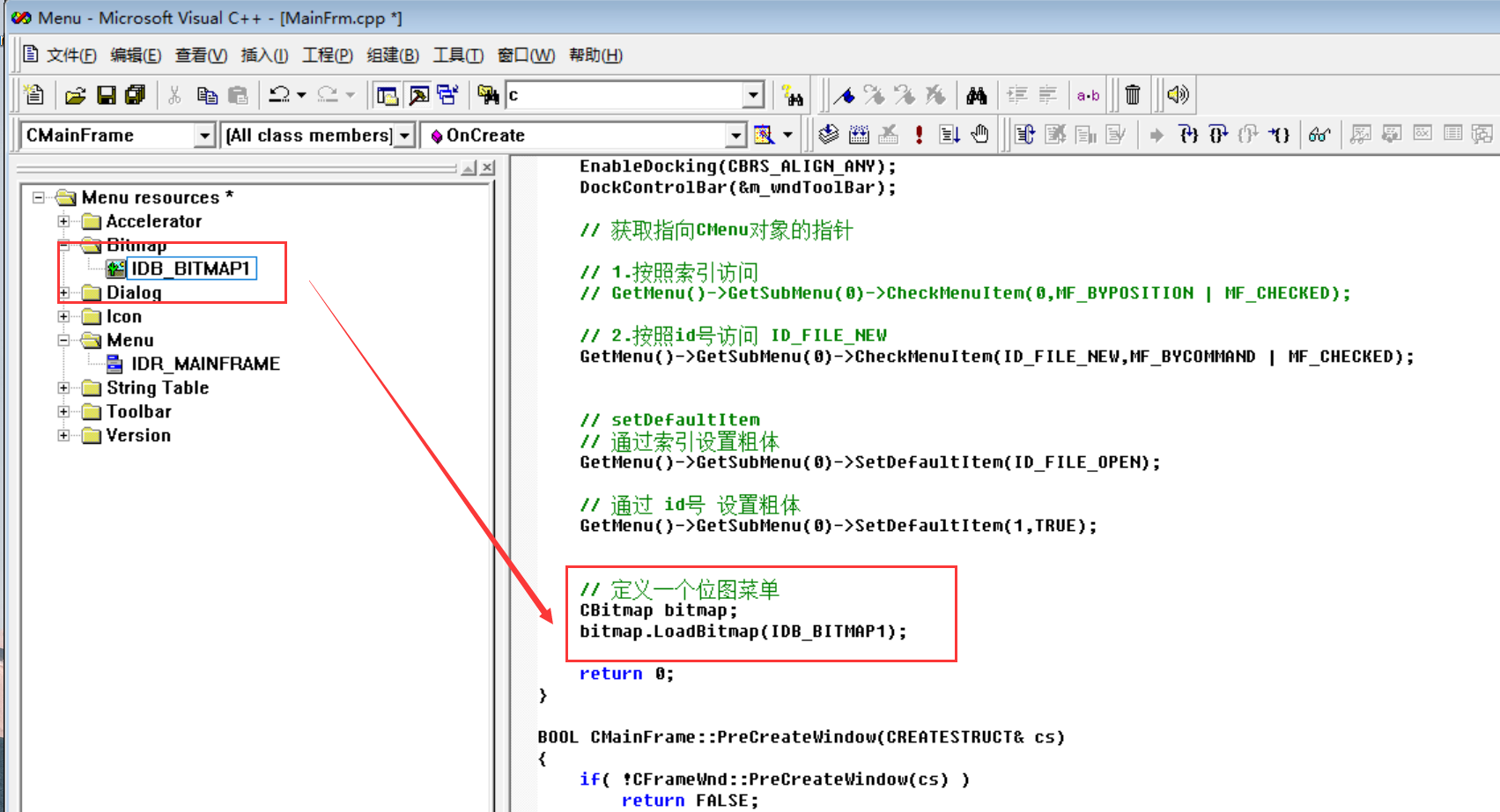Click the Save All stacked disks icon

click(x=135, y=95)
